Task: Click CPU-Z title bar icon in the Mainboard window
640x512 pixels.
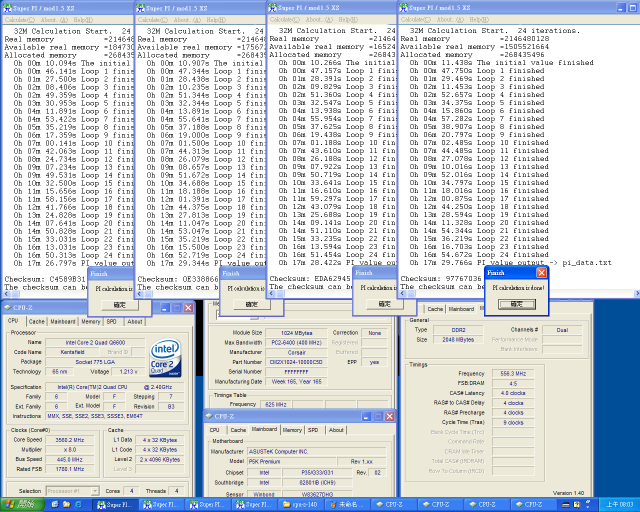Action: click(x=209, y=416)
